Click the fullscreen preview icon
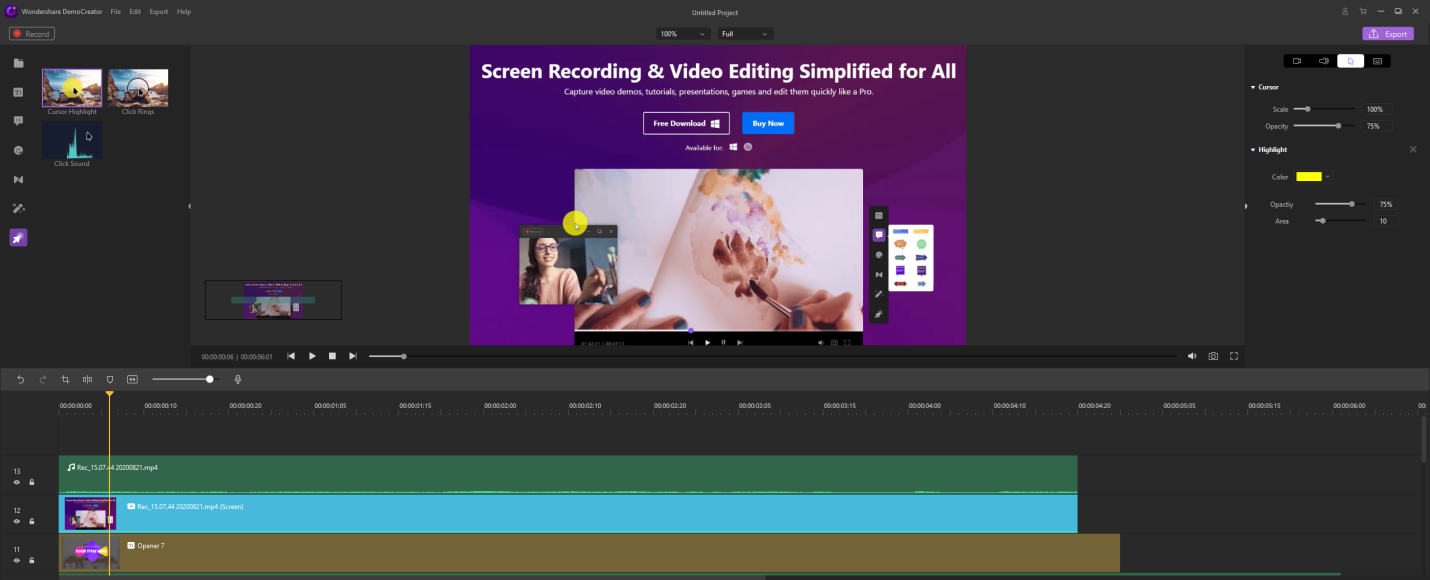 point(1235,356)
